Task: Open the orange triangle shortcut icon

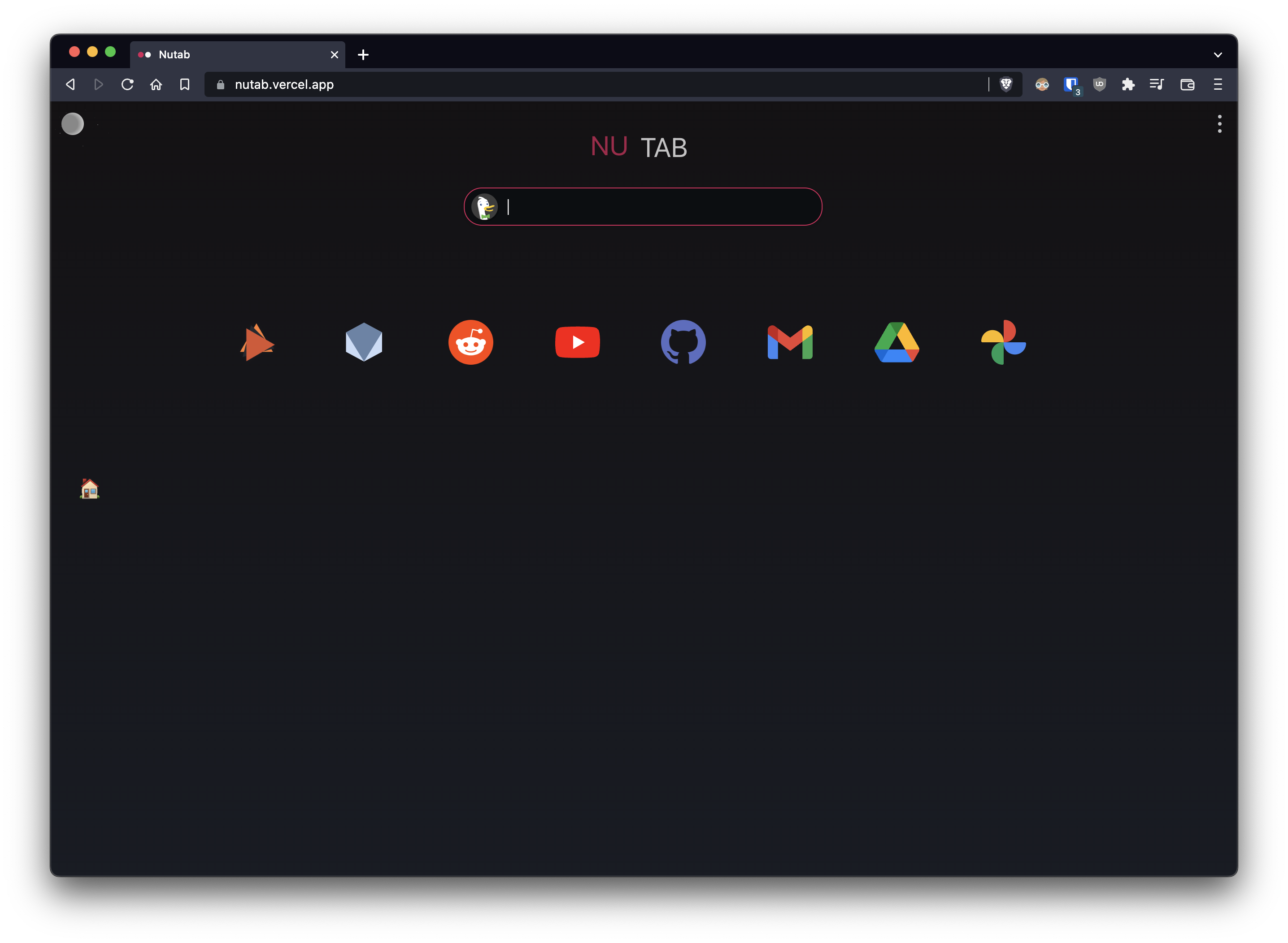Action: [x=257, y=342]
